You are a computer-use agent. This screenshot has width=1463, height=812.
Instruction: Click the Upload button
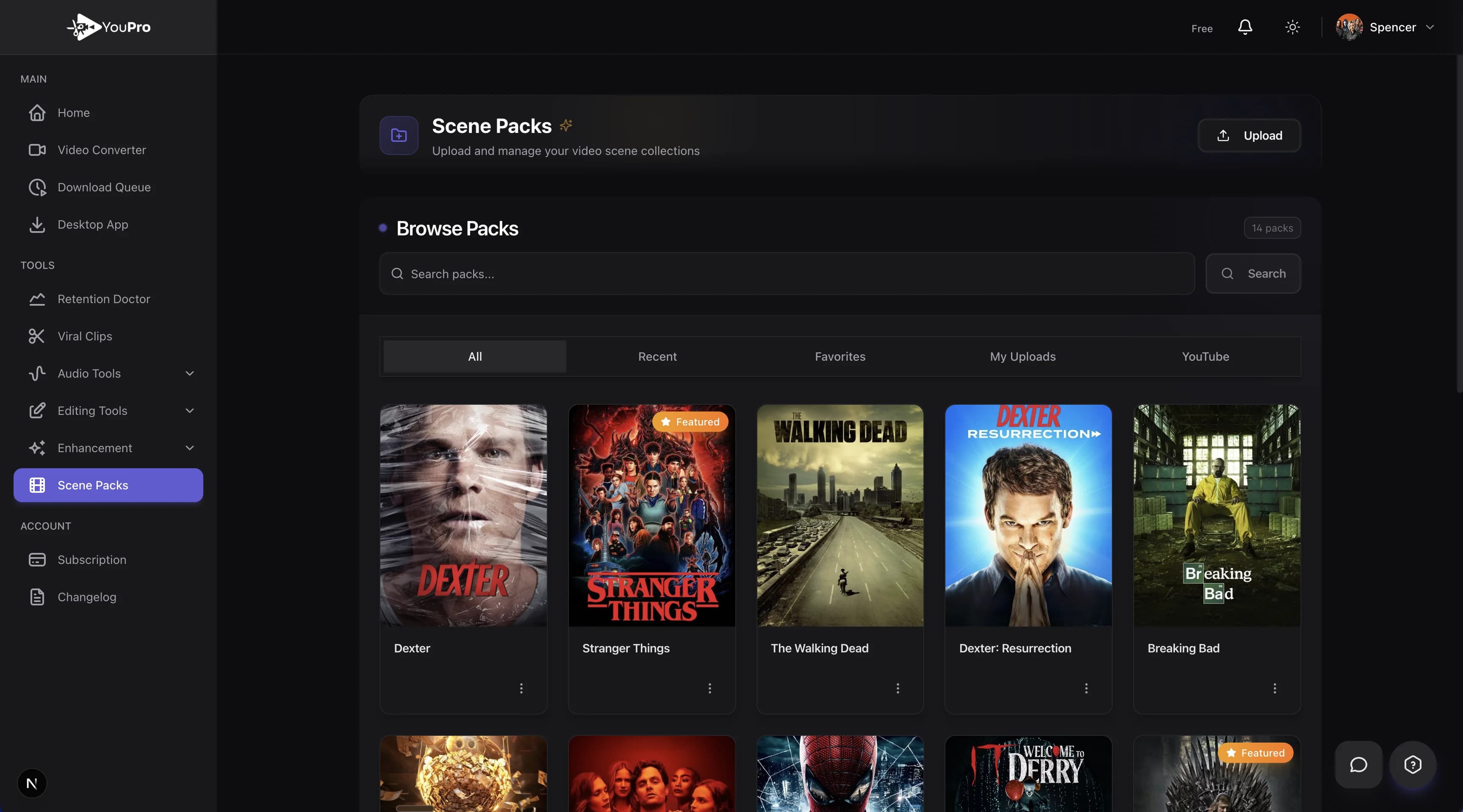point(1249,136)
